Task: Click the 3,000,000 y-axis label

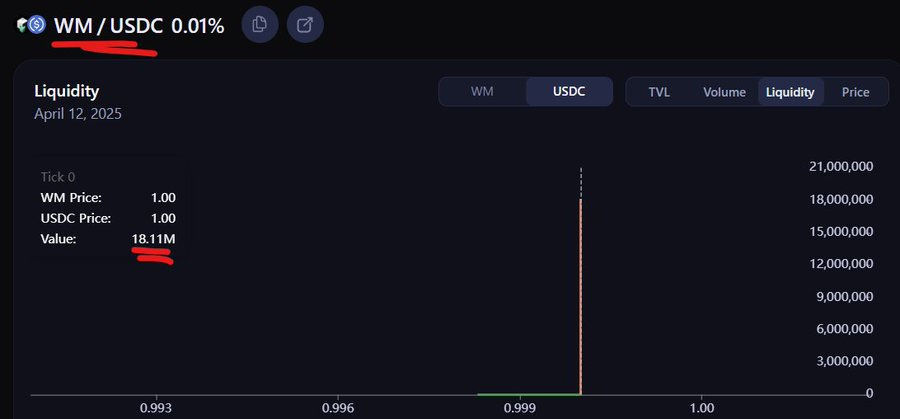Action: (845, 360)
